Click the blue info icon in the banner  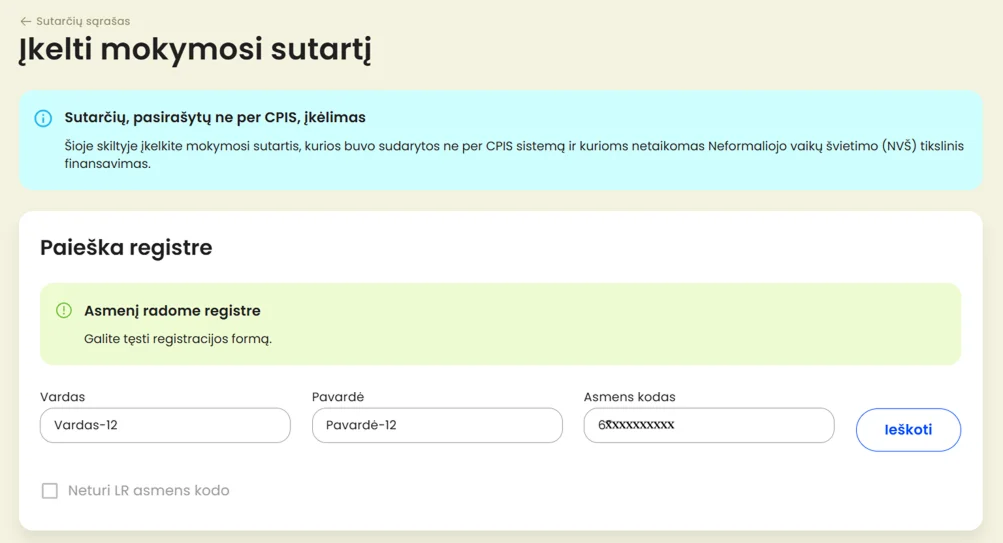click(43, 118)
